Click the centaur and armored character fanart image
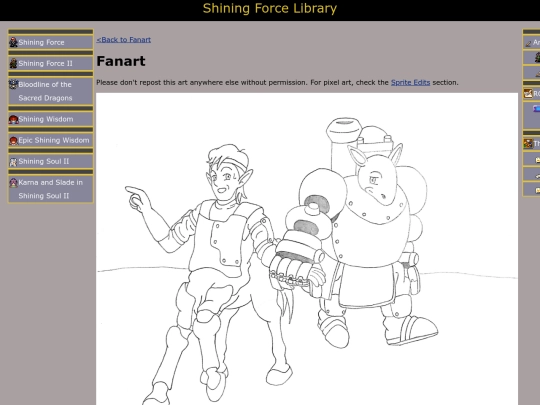 coord(307,249)
